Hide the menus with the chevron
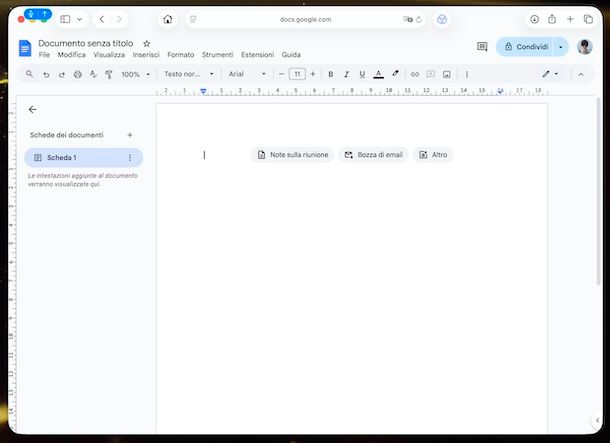 [581, 74]
